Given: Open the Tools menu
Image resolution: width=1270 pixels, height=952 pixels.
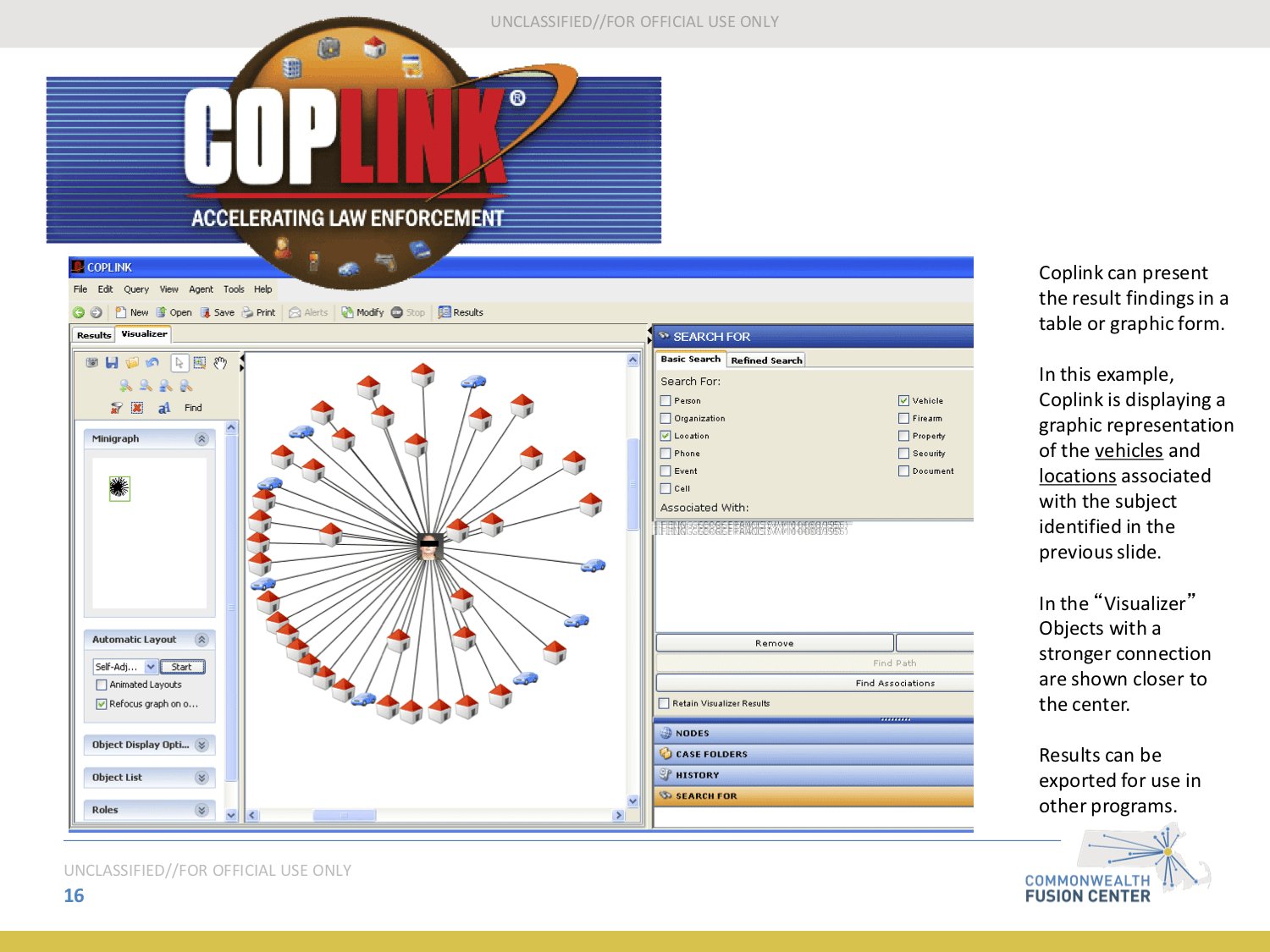Looking at the screenshot, I should click(234, 289).
